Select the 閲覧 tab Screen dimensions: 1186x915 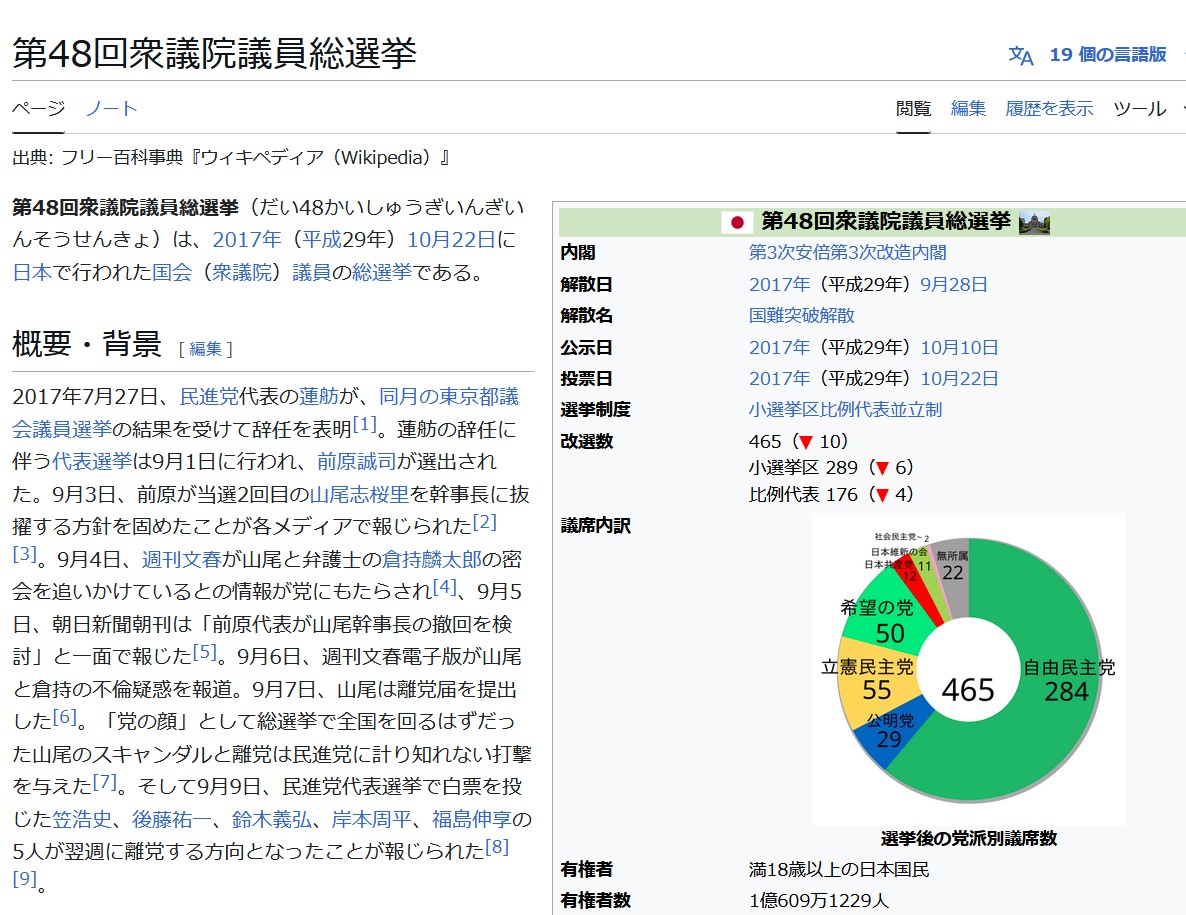[x=914, y=108]
